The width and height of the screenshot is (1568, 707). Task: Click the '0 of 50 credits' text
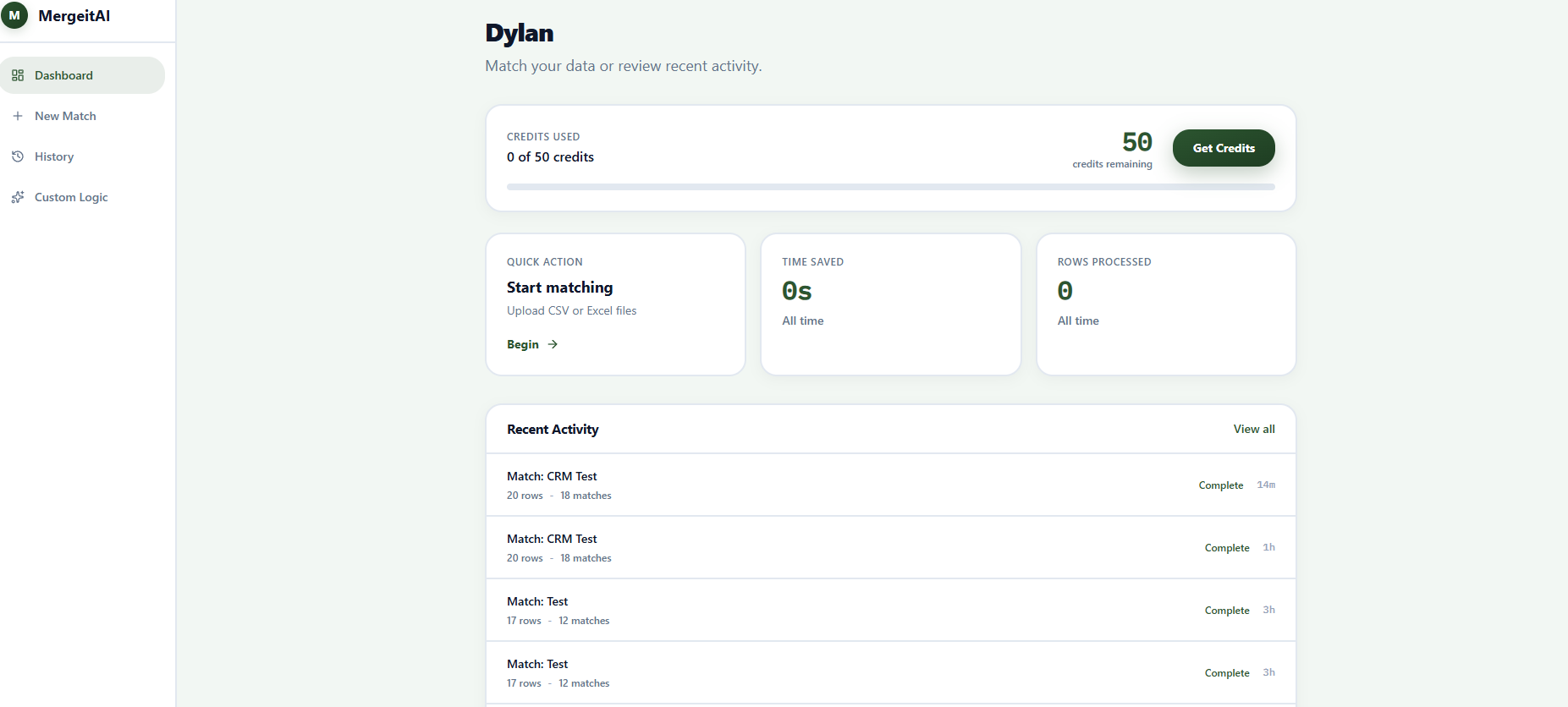pyautogui.click(x=550, y=157)
